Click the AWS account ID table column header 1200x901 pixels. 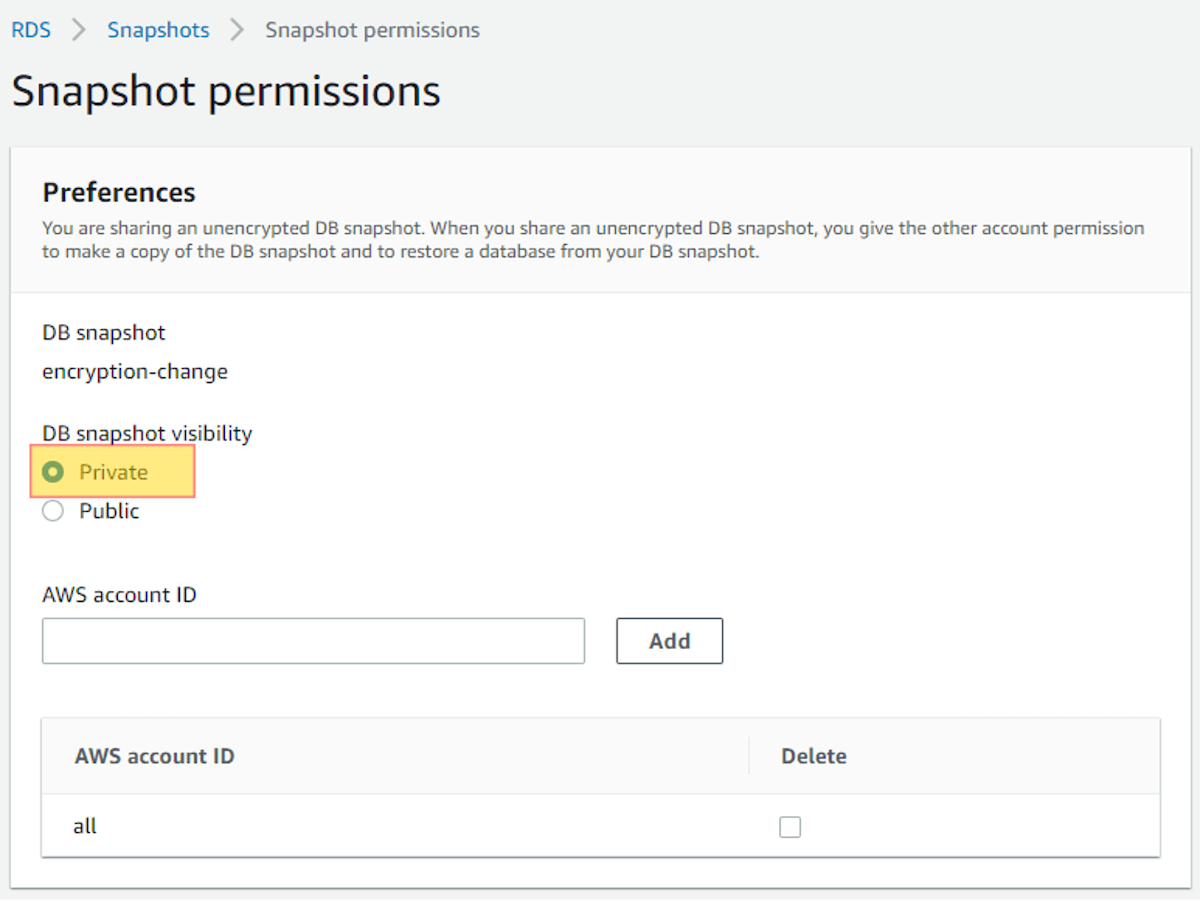pos(154,756)
